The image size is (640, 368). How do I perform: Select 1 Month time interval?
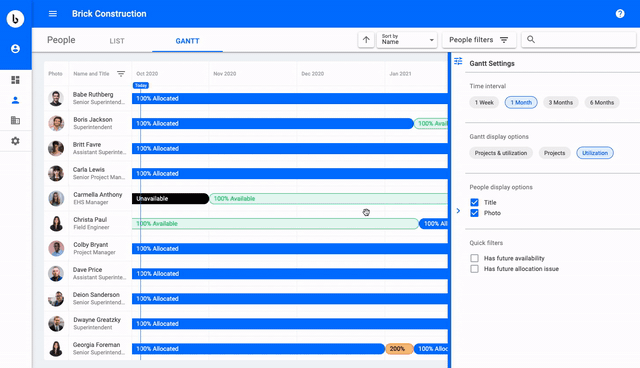tap(521, 102)
